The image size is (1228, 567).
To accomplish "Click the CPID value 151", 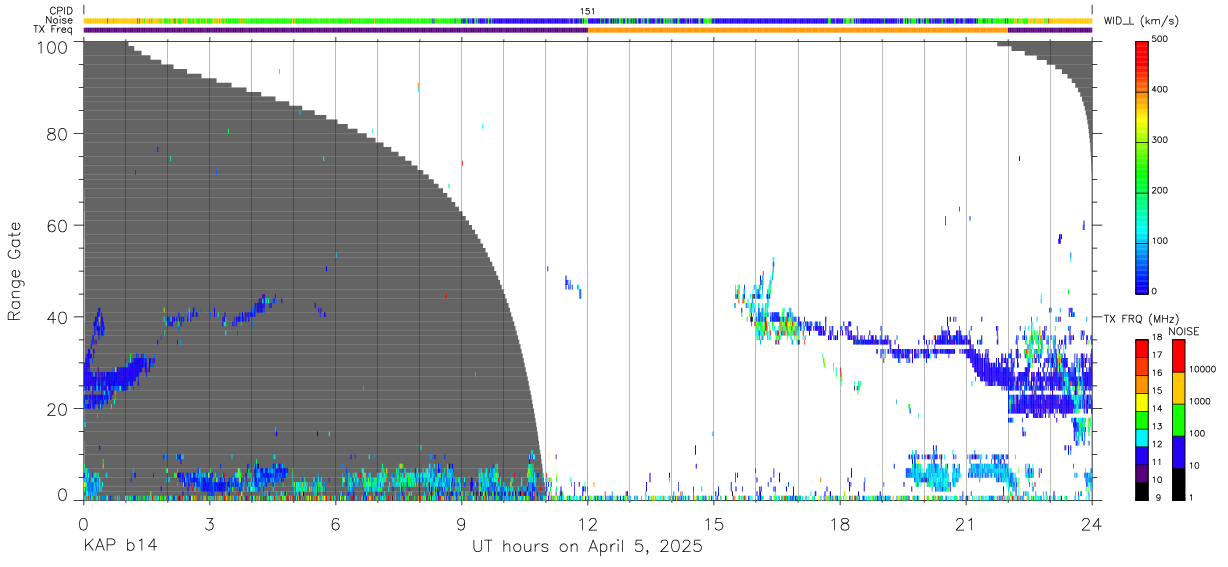I will [x=587, y=11].
